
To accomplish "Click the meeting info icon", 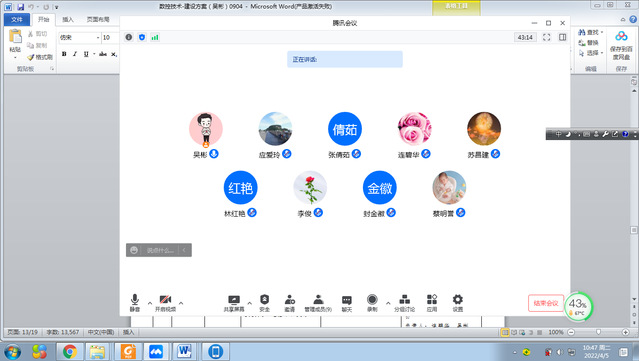I will pyautogui.click(x=129, y=37).
